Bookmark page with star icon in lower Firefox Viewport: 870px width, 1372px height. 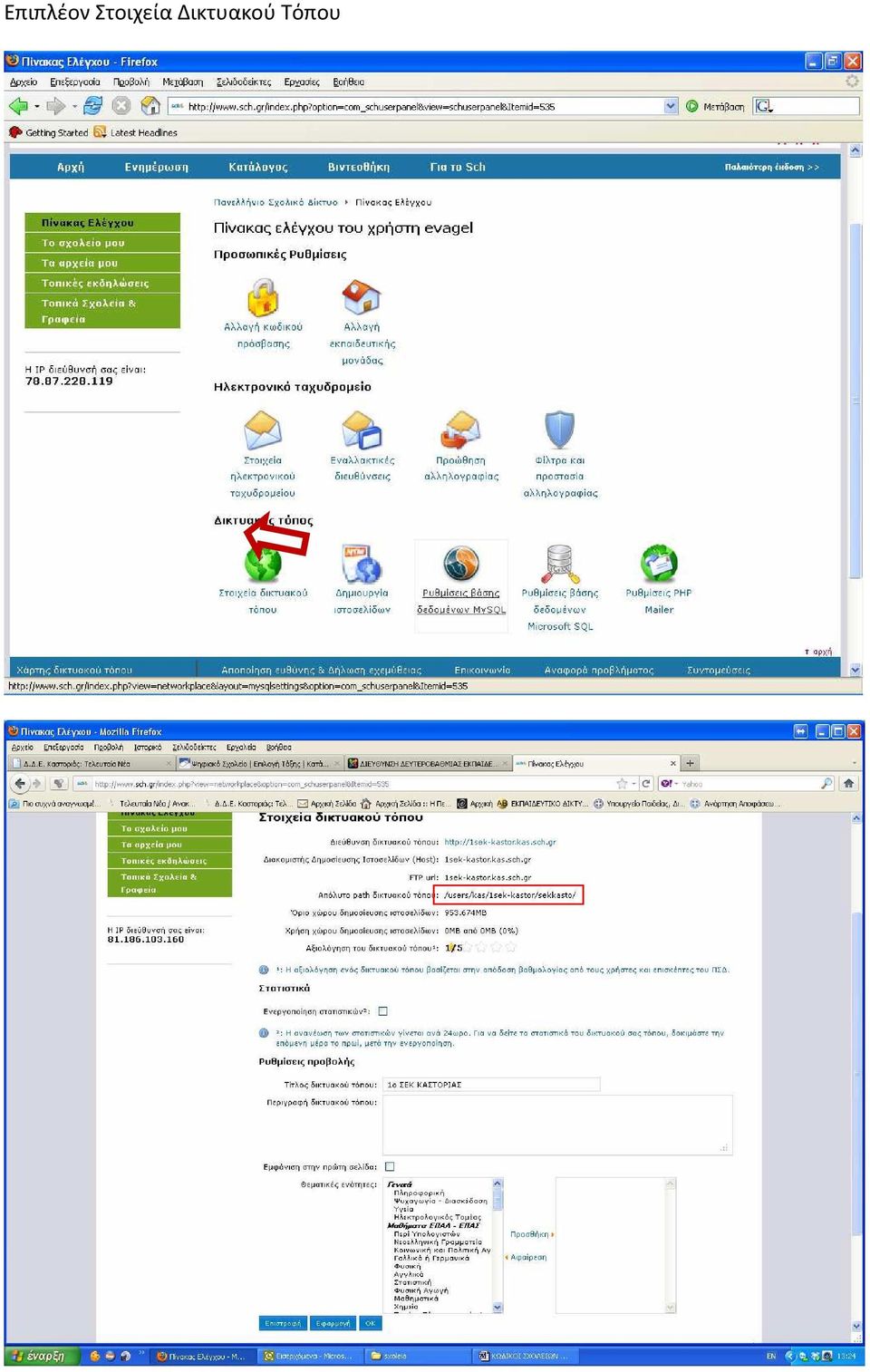[622, 784]
